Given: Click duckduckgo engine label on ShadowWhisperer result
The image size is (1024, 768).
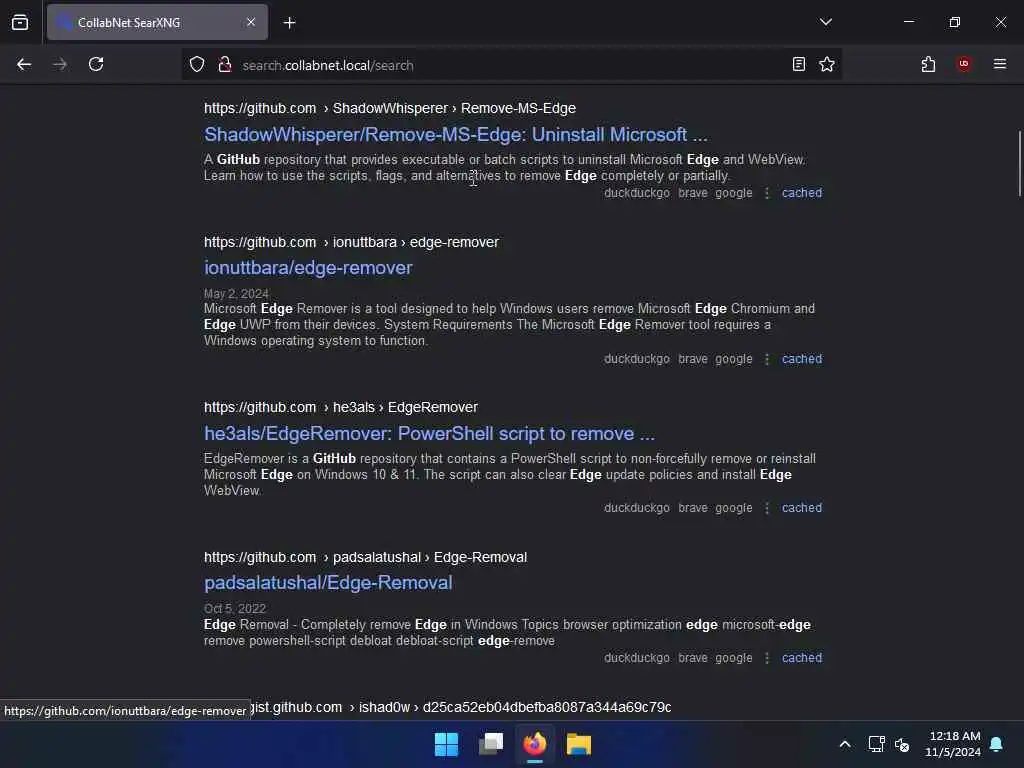Looking at the screenshot, I should [637, 193].
